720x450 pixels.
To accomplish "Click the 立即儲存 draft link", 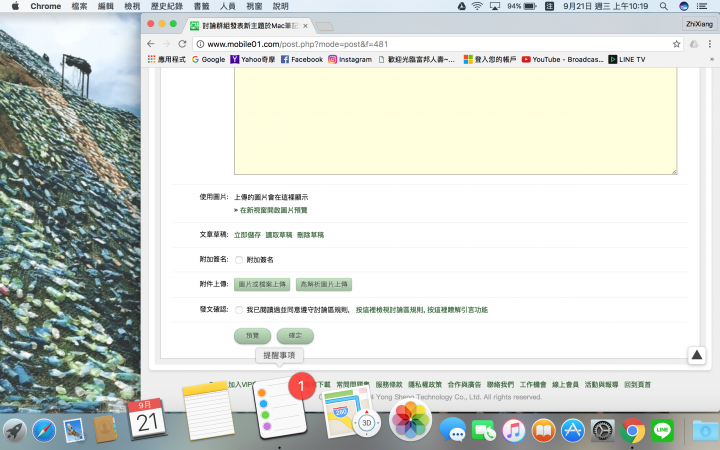I will pyautogui.click(x=247, y=235).
